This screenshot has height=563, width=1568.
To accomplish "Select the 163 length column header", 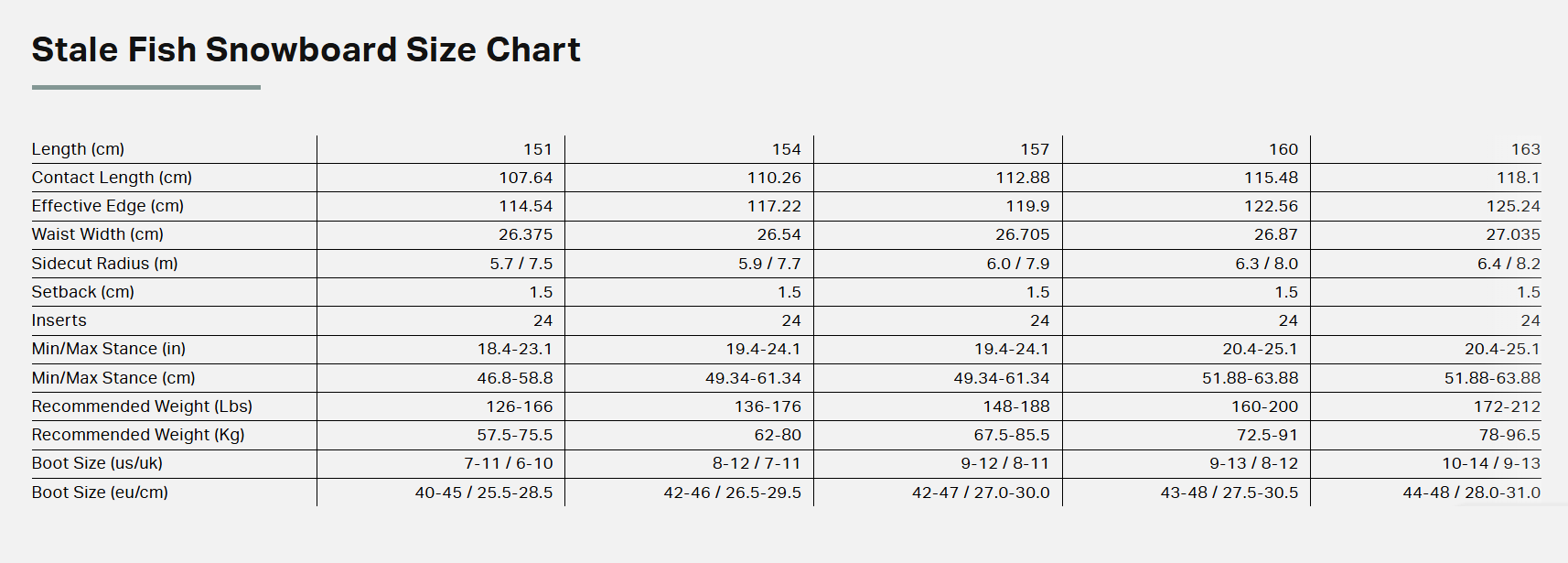I will (1525, 149).
